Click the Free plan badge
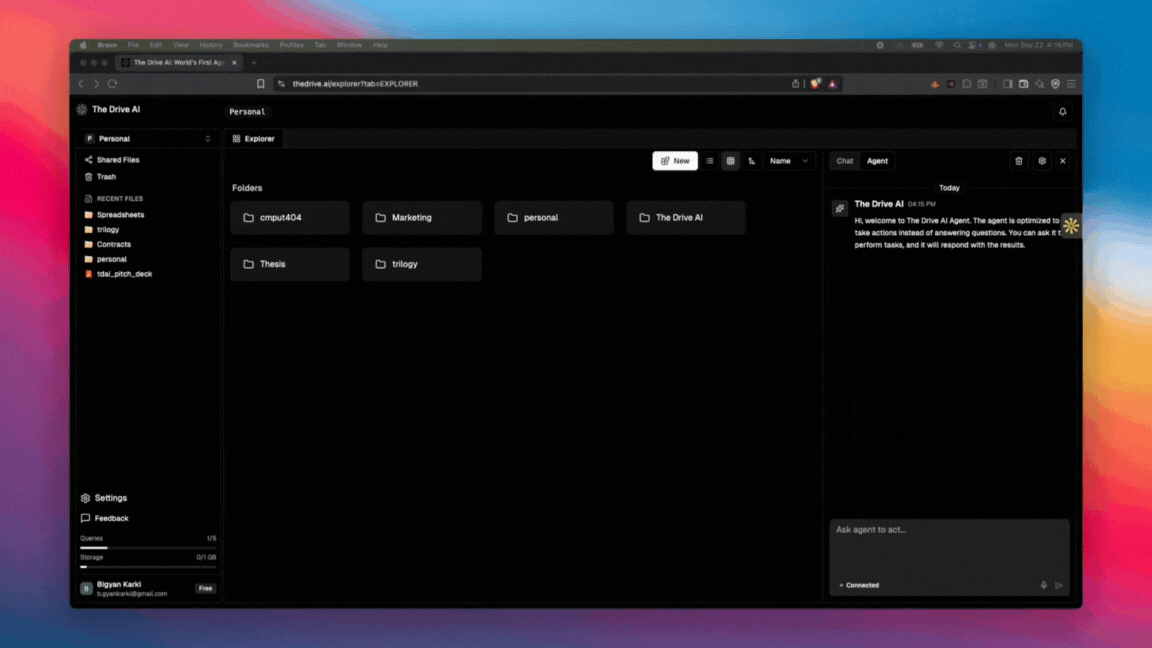This screenshot has height=648, width=1152. tap(205, 588)
